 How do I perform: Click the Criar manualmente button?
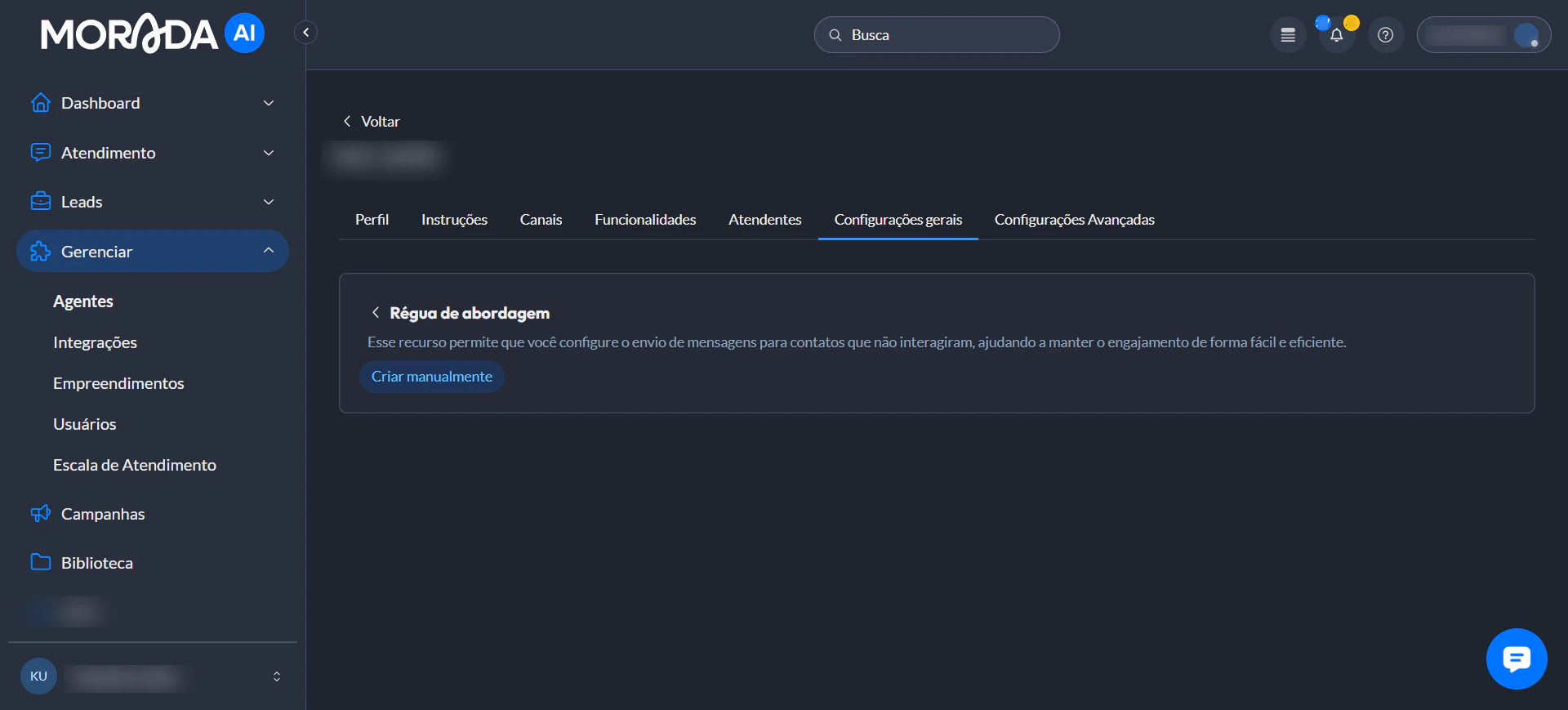tap(432, 377)
